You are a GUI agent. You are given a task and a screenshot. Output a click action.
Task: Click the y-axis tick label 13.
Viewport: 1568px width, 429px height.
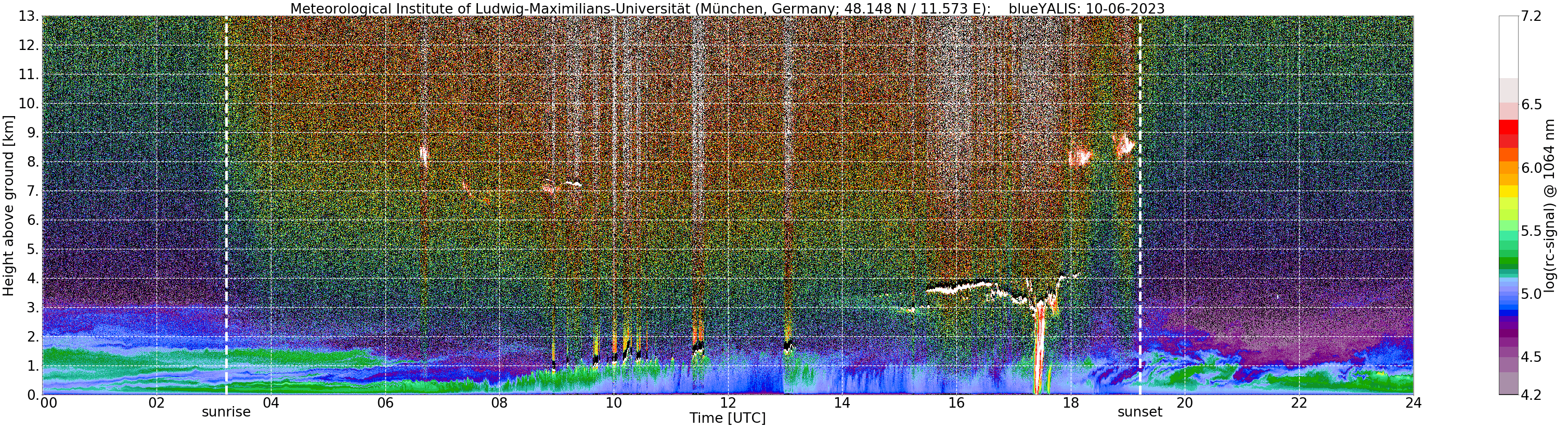coord(28,17)
